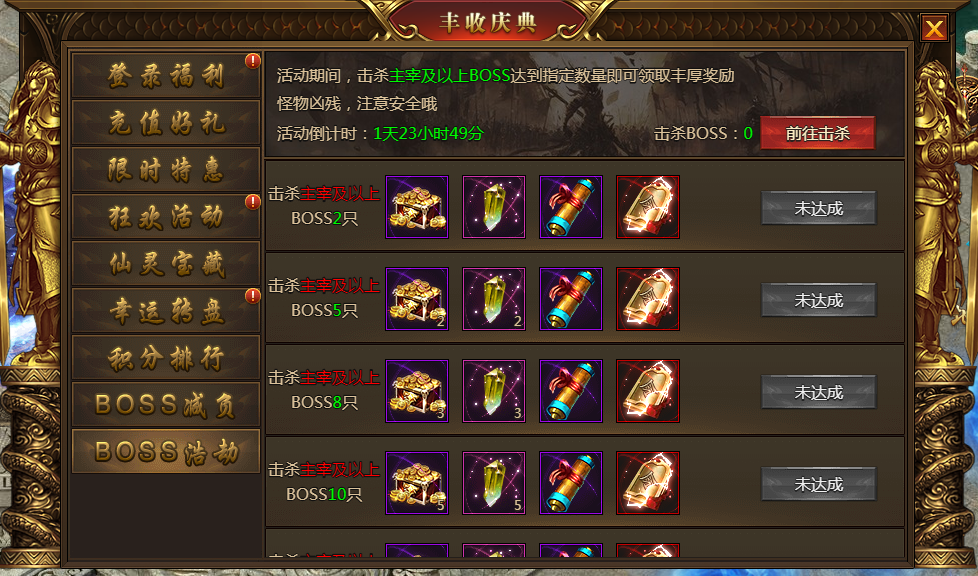Click treasure chest x5 in BOSS10只 row
978x576 pixels.
tap(417, 483)
